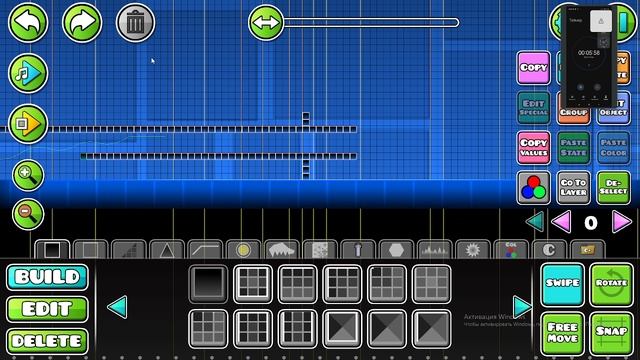Click Go To Layer button
640x360 pixels.
pyautogui.click(x=573, y=187)
